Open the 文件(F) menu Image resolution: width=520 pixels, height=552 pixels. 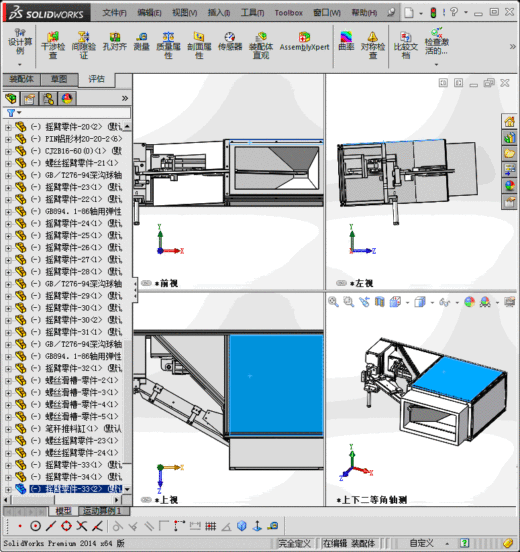pyautogui.click(x=114, y=13)
